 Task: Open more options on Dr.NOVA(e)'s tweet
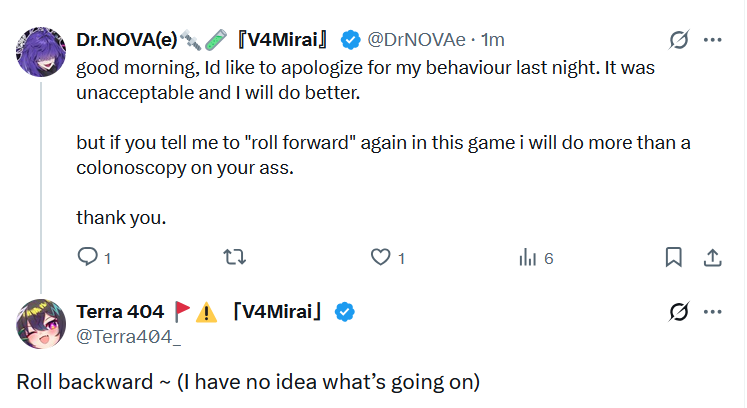click(x=713, y=40)
